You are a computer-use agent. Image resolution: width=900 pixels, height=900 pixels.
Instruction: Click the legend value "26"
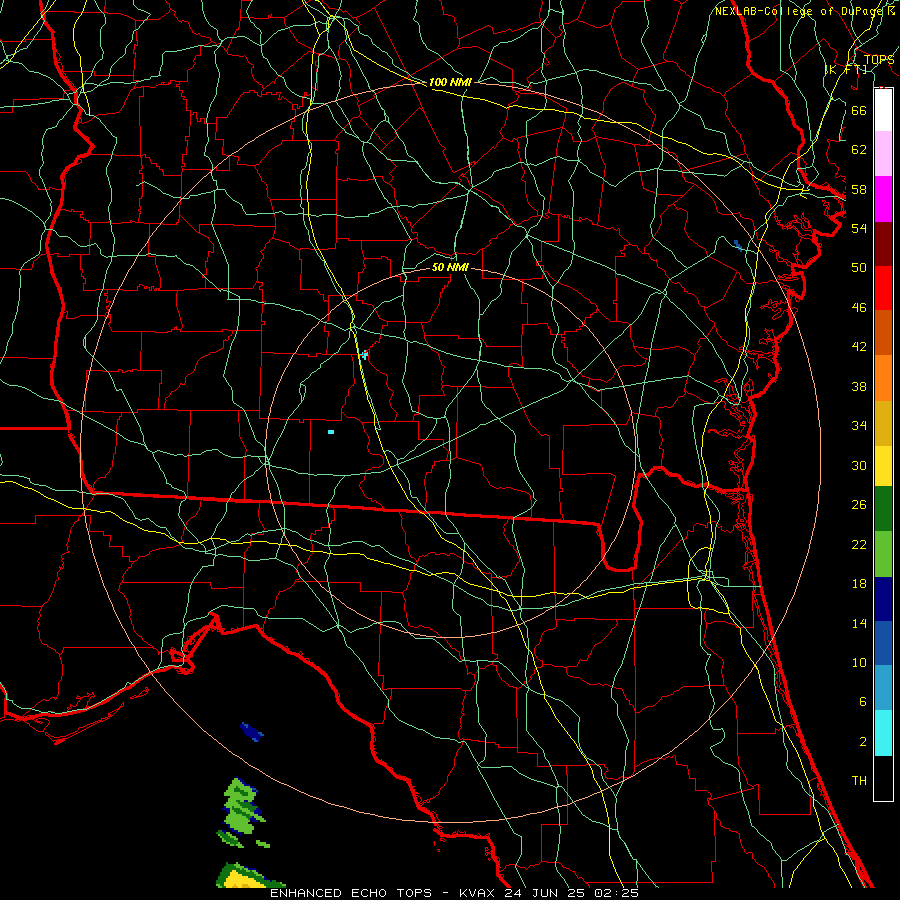point(859,505)
